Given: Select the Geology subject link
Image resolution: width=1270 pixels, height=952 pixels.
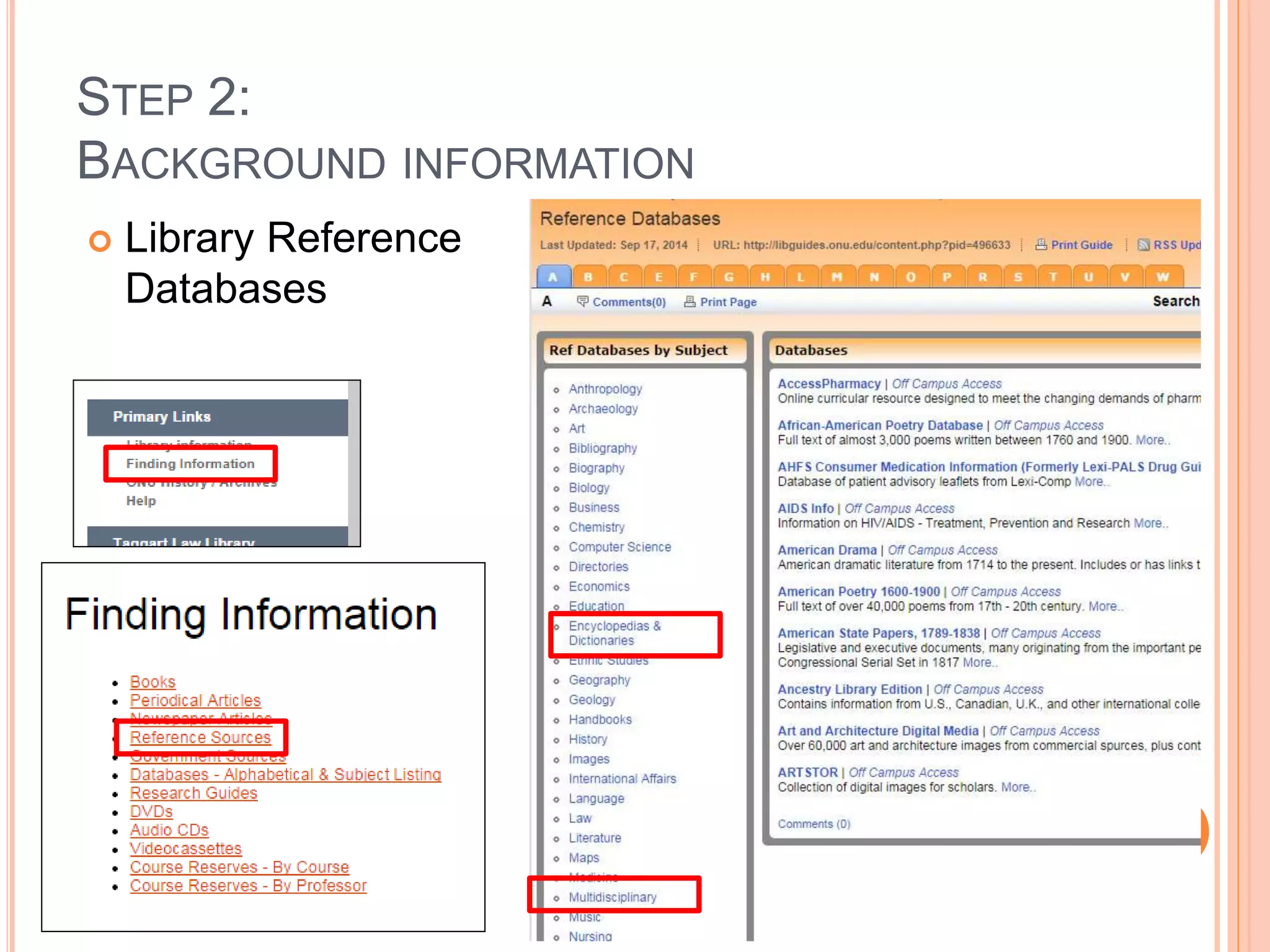Looking at the screenshot, I should [592, 700].
